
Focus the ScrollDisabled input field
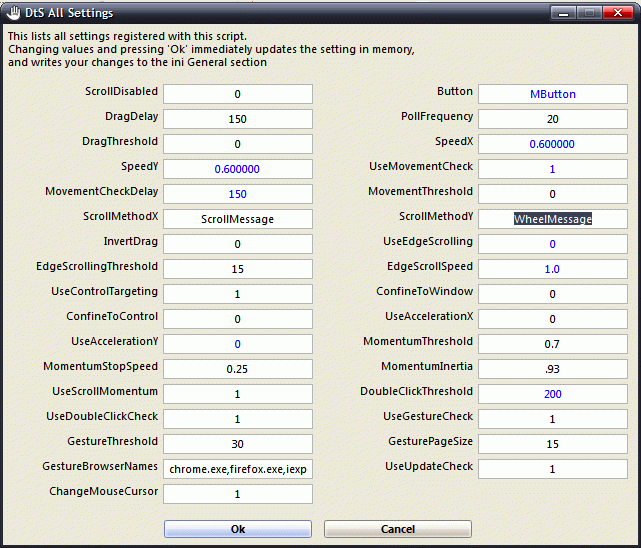tap(238, 94)
